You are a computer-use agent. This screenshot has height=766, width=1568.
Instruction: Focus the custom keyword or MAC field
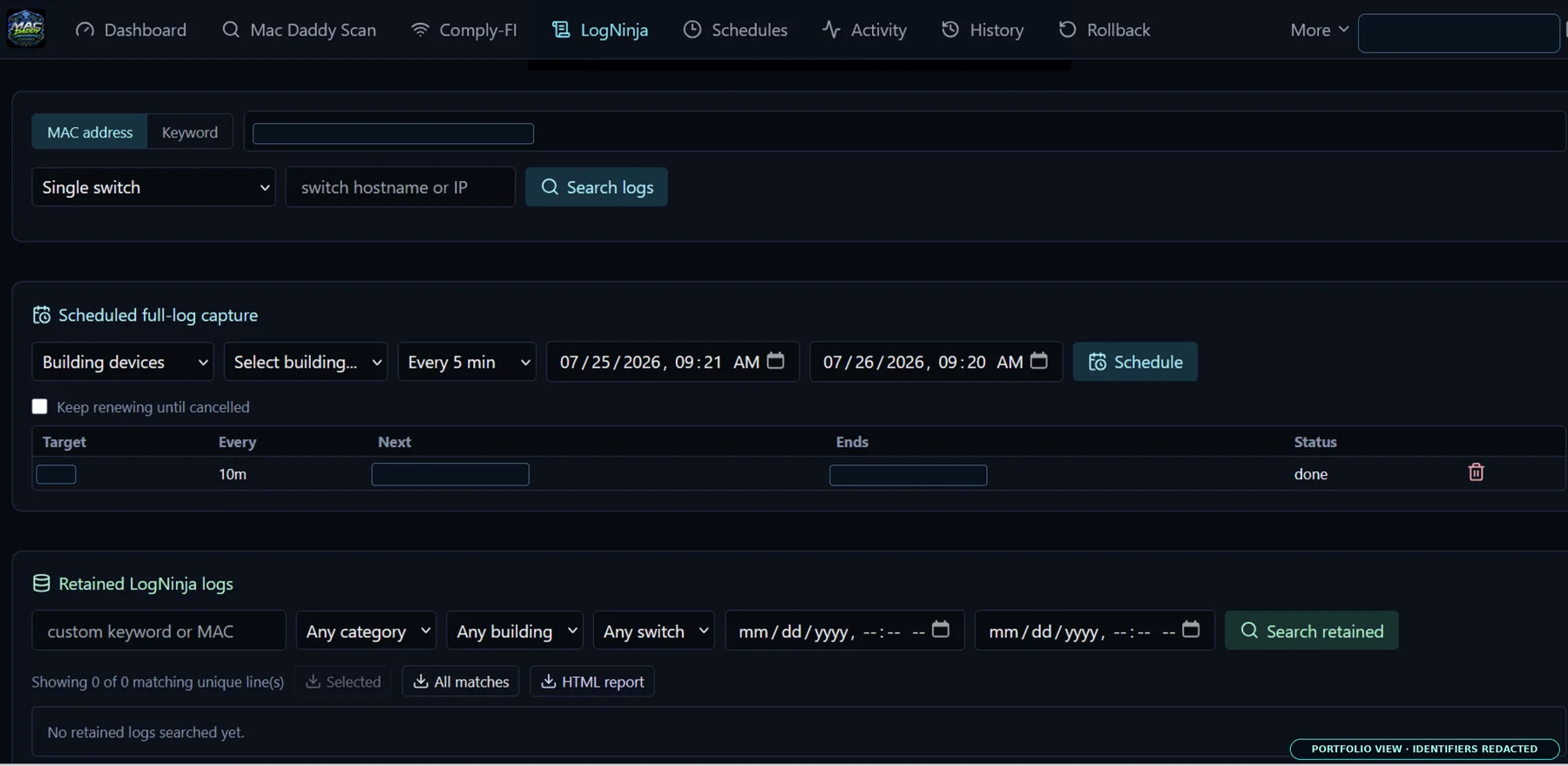(159, 631)
